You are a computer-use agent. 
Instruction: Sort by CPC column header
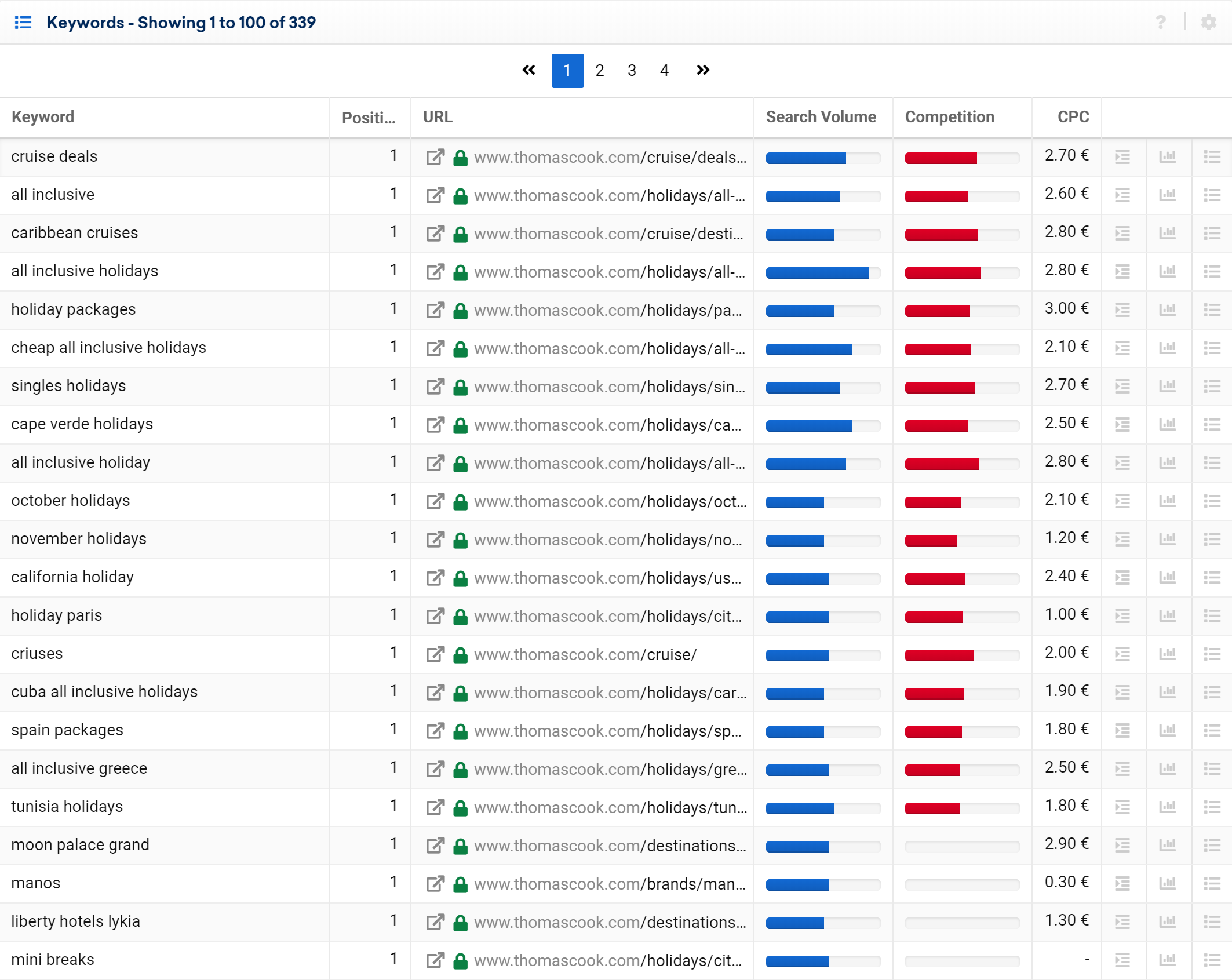pos(1073,117)
